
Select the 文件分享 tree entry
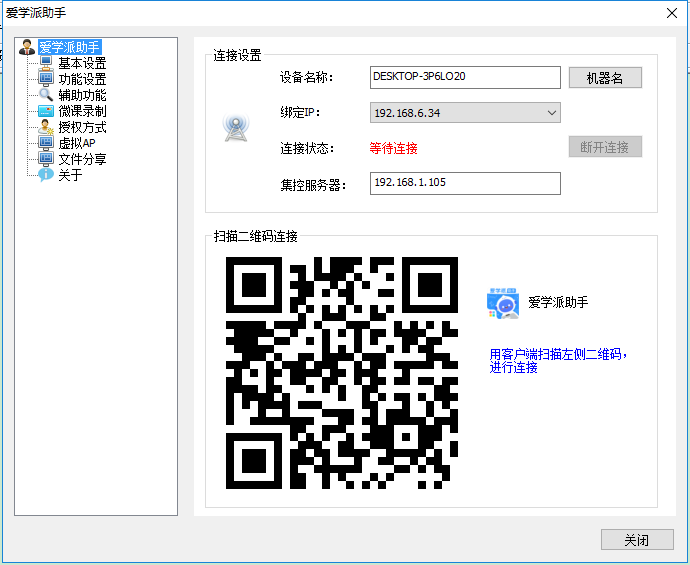pos(82,158)
